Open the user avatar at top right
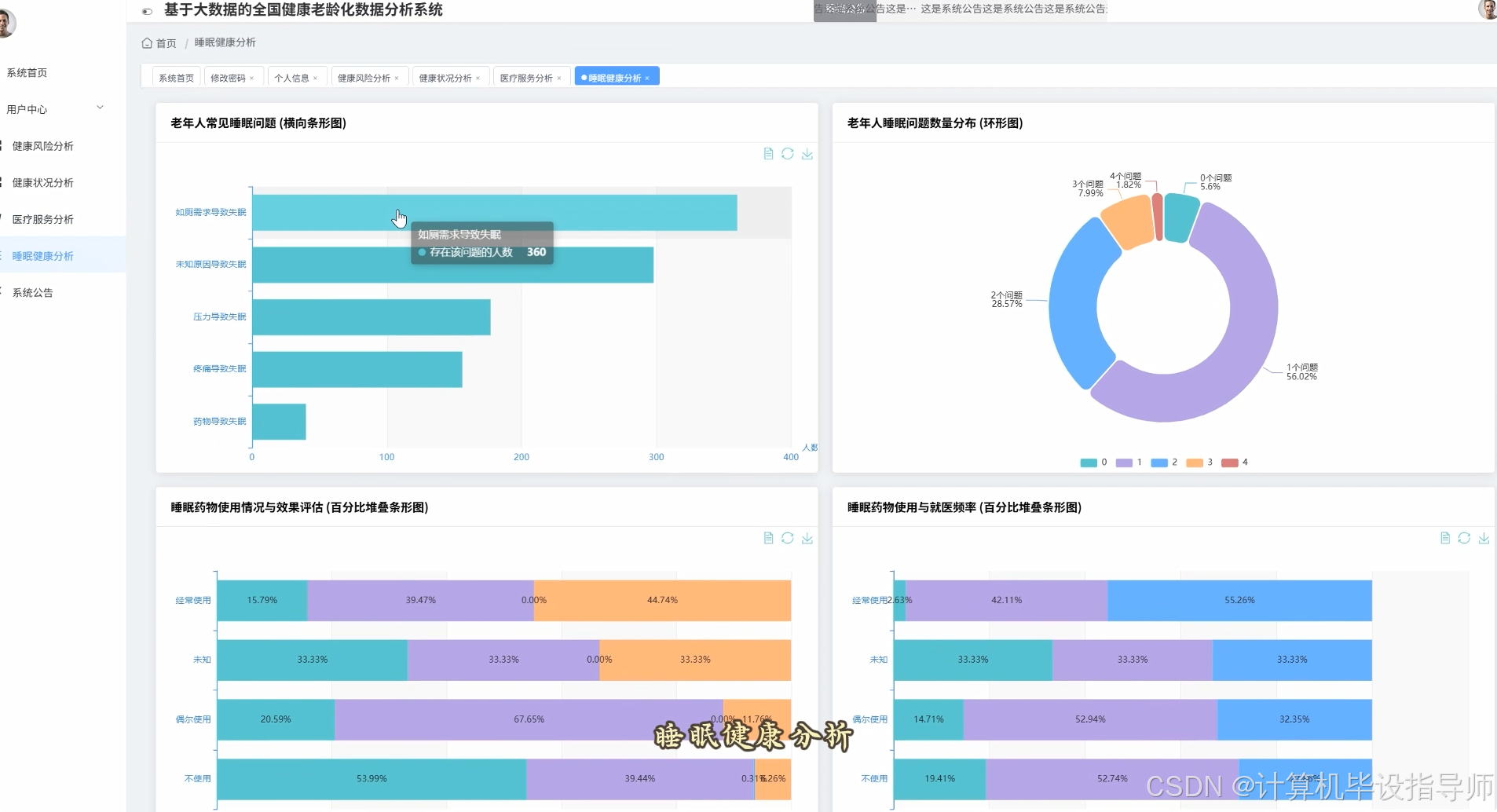1497x812 pixels. pos(1488,11)
